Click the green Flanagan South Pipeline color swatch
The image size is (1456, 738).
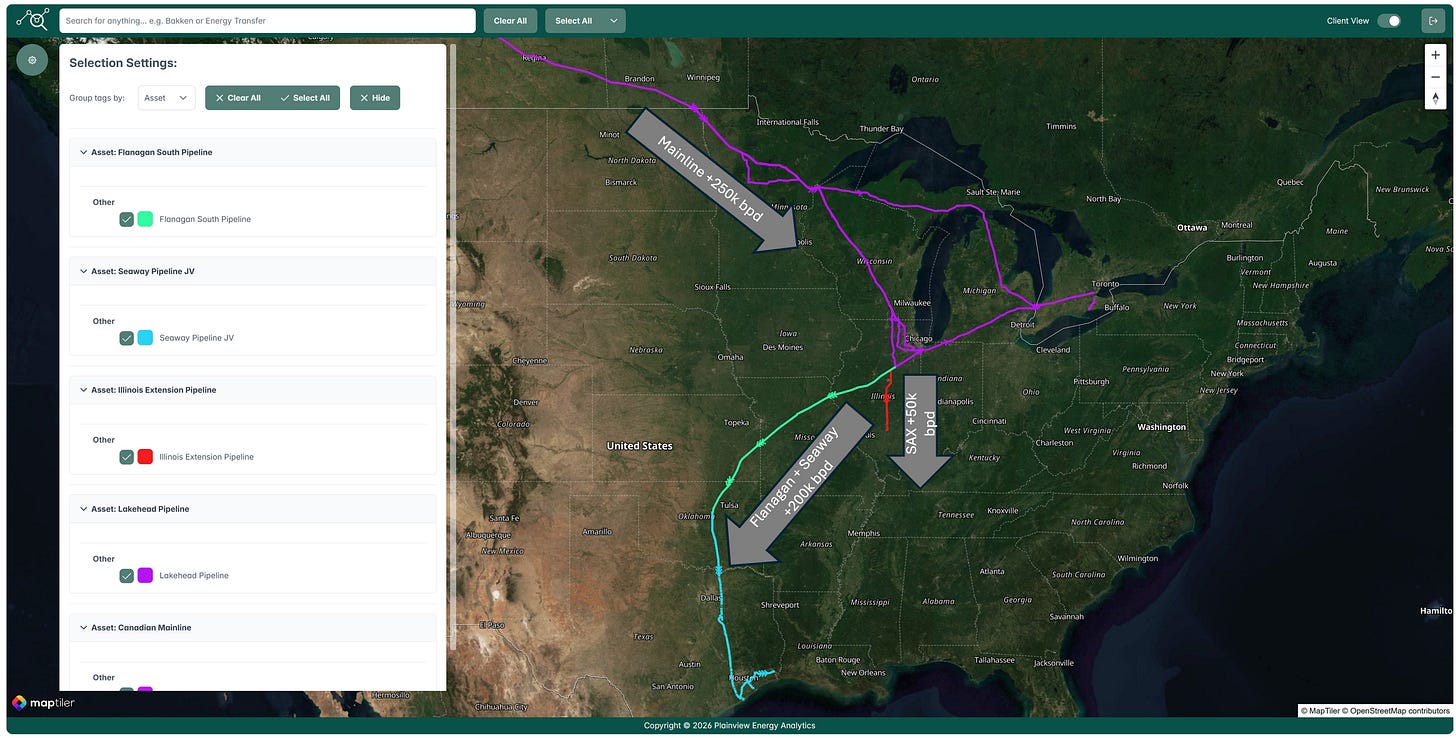[145, 219]
